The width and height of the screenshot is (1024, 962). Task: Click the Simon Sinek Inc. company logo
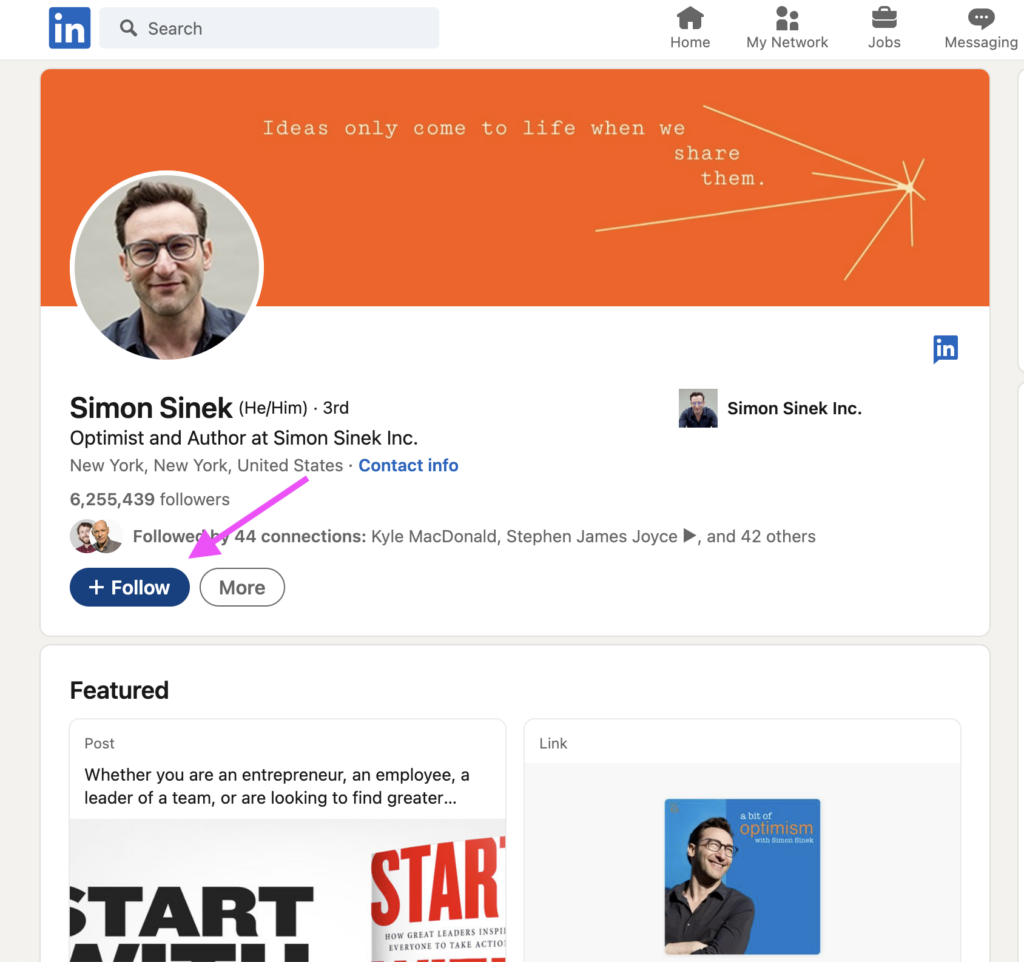698,408
